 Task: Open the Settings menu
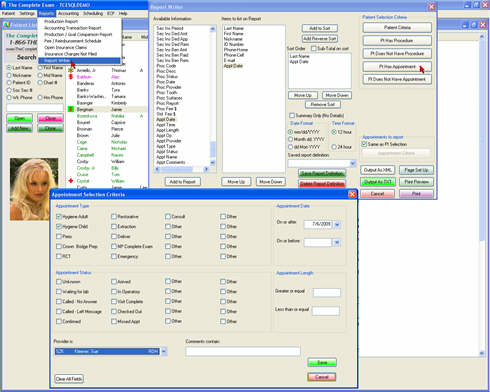point(27,13)
